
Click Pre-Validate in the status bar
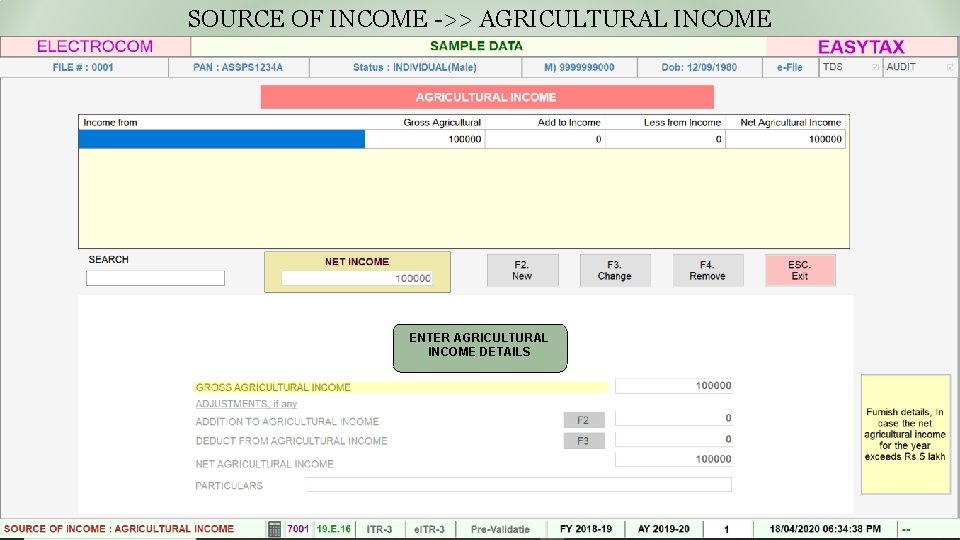500,529
